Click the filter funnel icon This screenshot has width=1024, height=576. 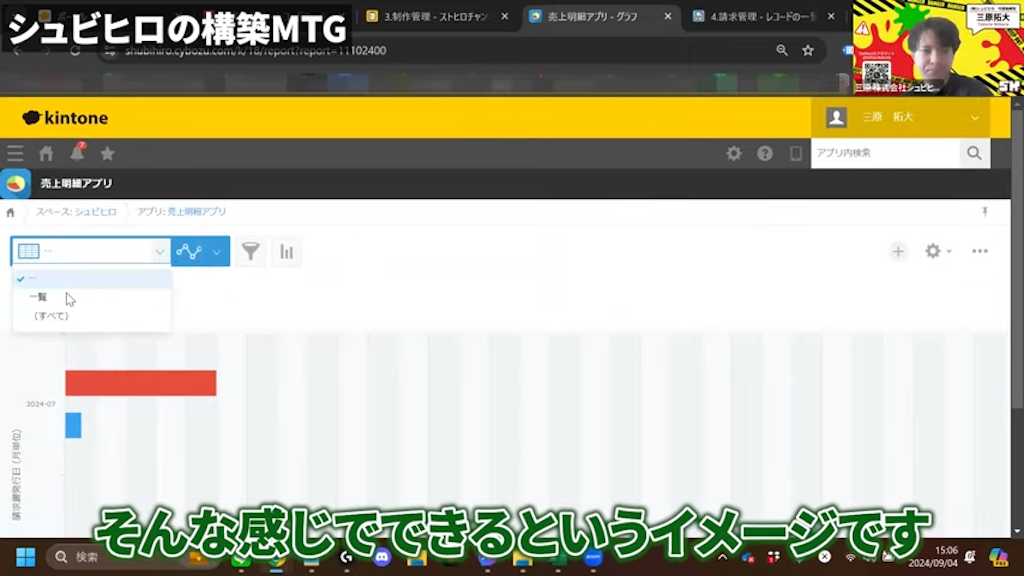pos(250,251)
